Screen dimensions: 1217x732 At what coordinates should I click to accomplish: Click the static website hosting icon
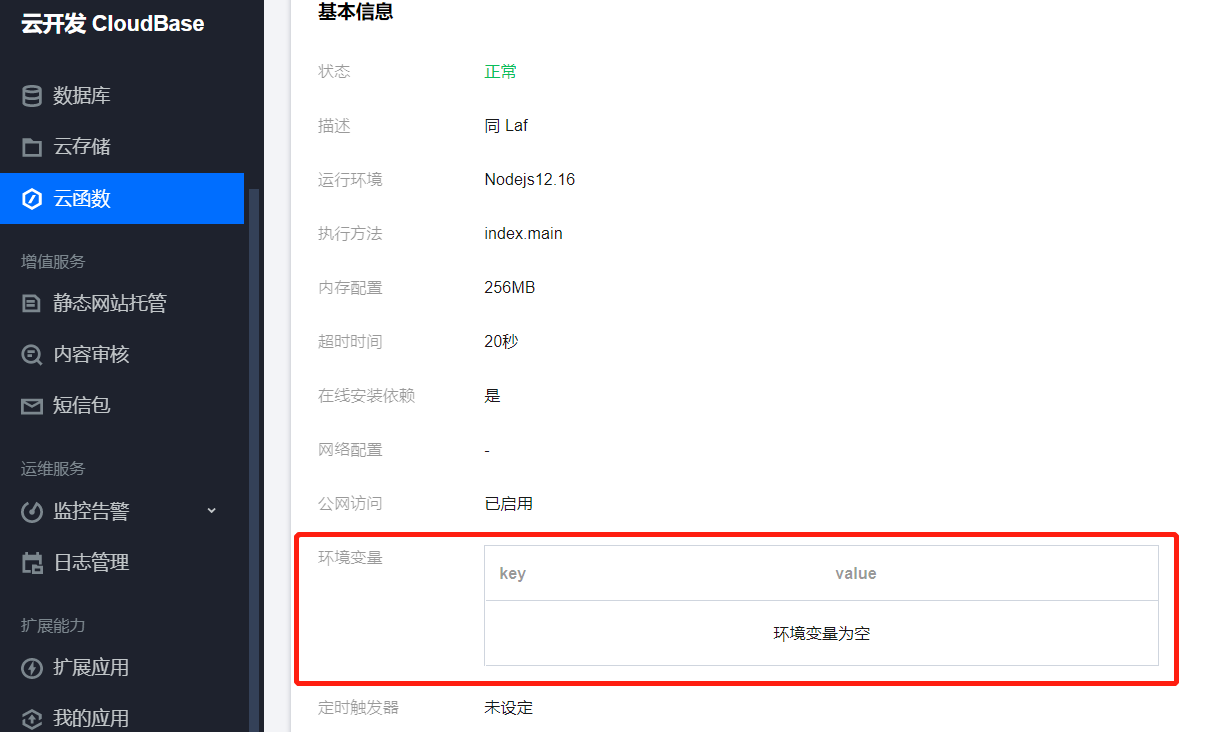(32, 303)
